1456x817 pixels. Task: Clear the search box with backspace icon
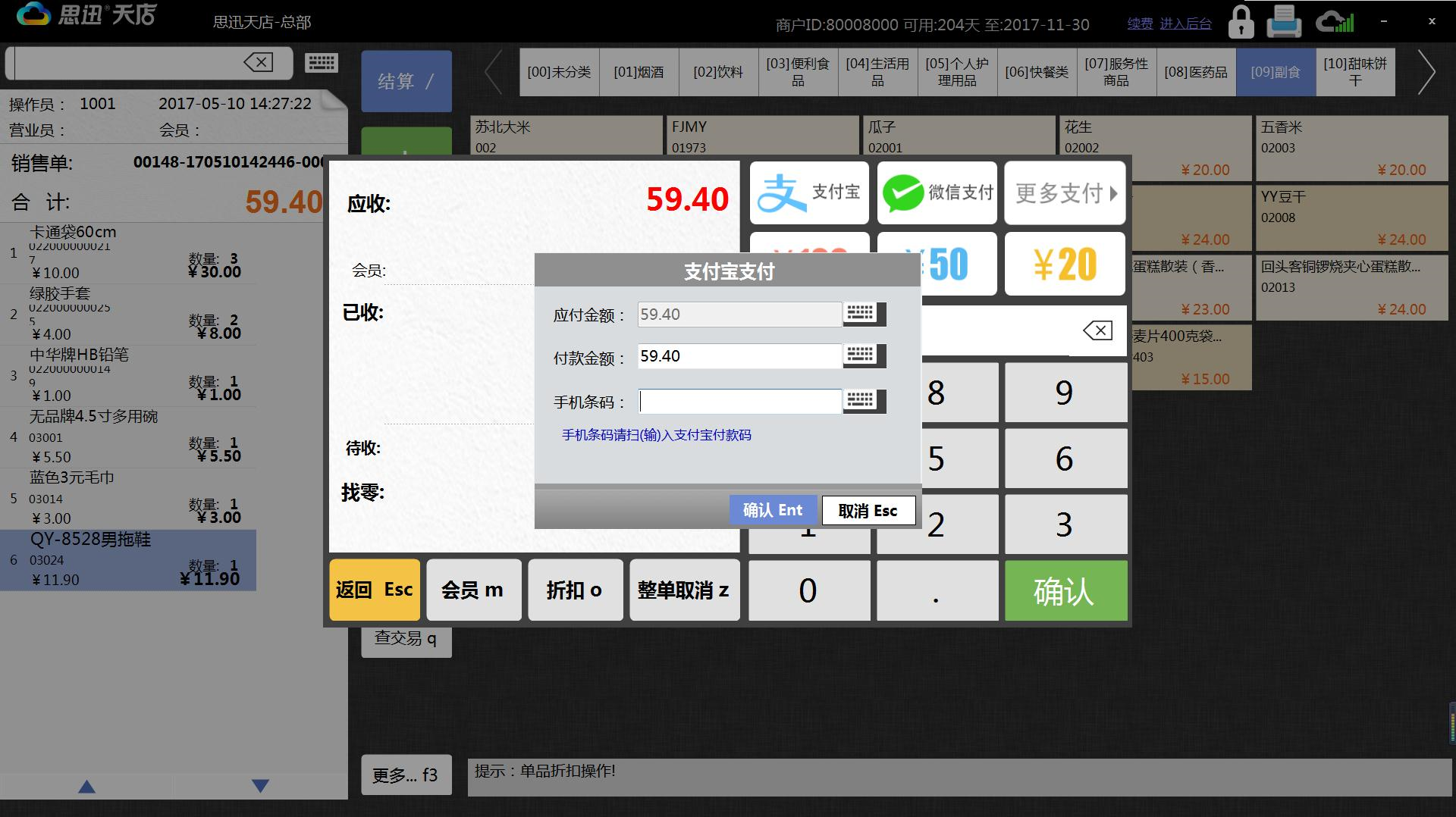[x=259, y=62]
